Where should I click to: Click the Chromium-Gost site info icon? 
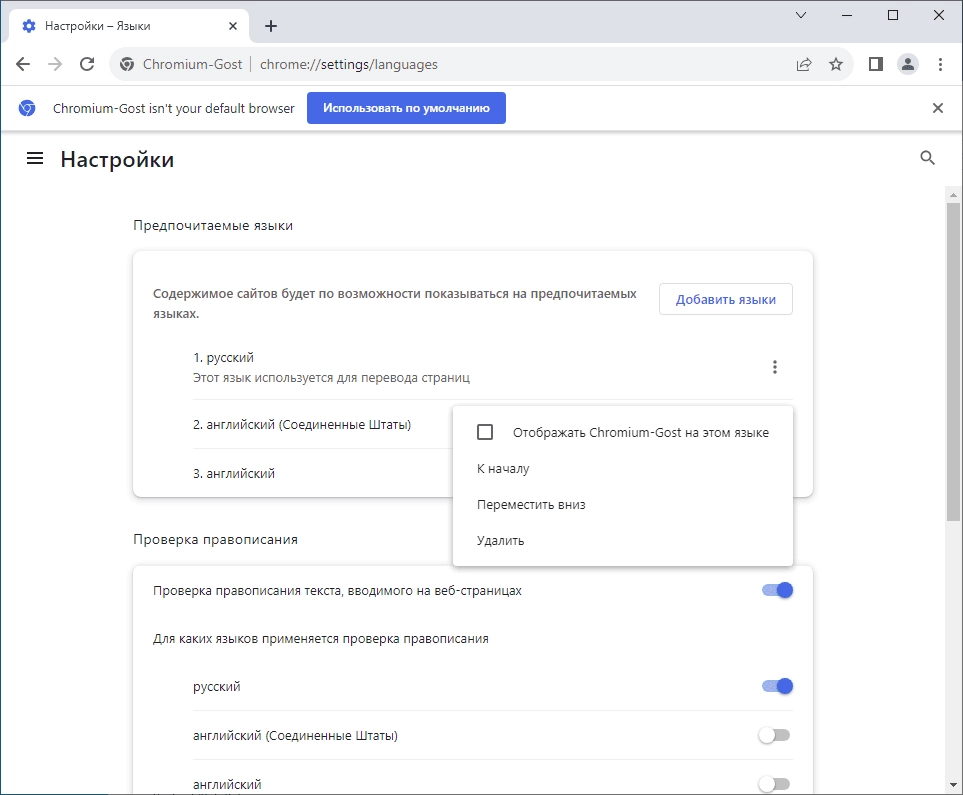pos(127,64)
